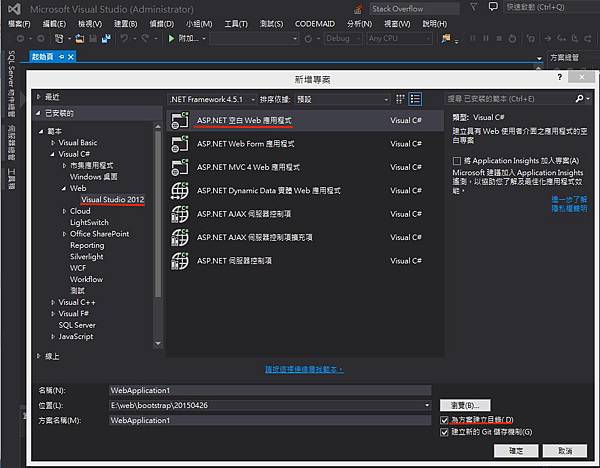Expand the Visual Basic tree node

click(53, 143)
